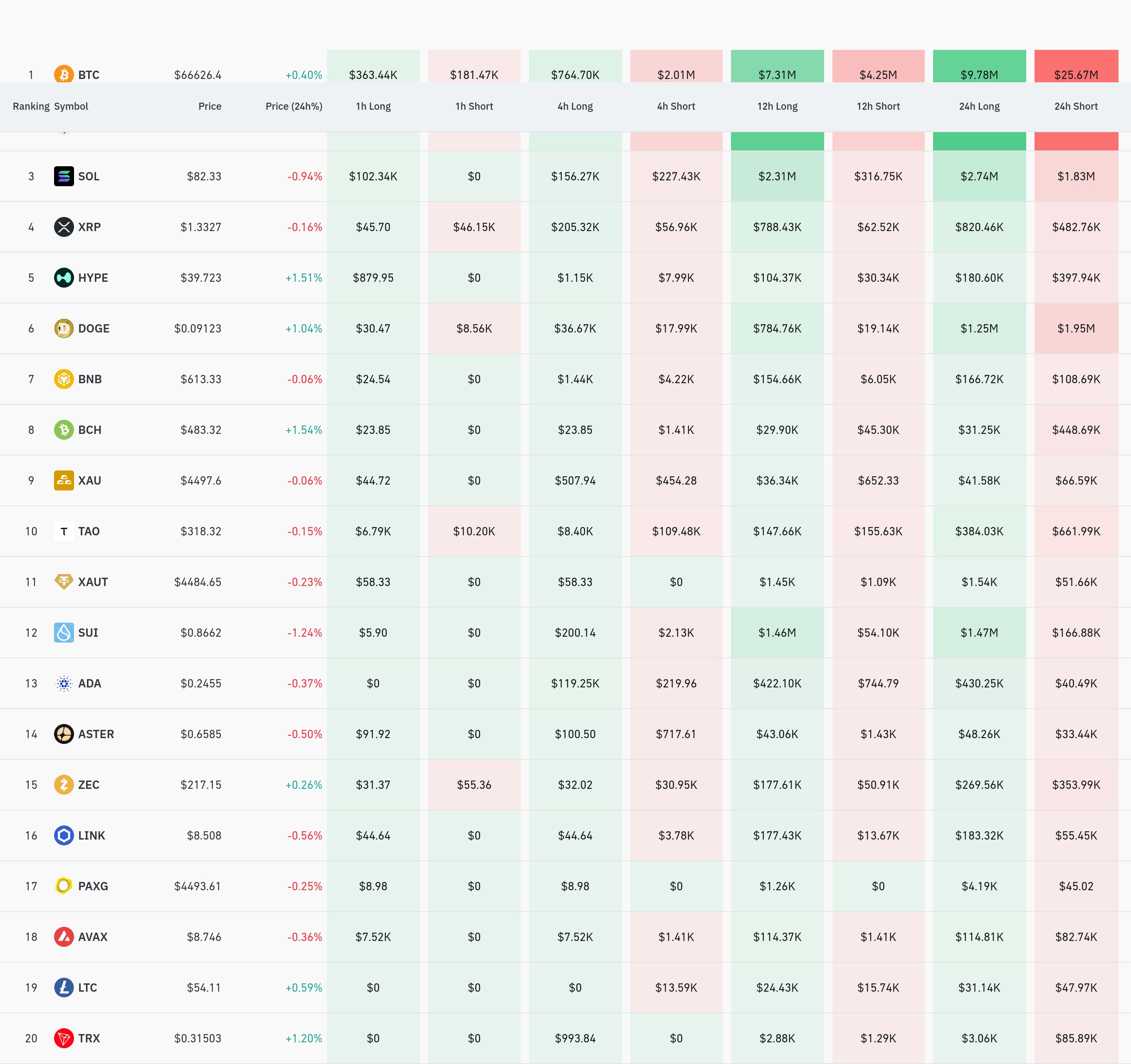1131x1064 pixels.
Task: Open the ZEC symbol link
Action: [x=88, y=784]
